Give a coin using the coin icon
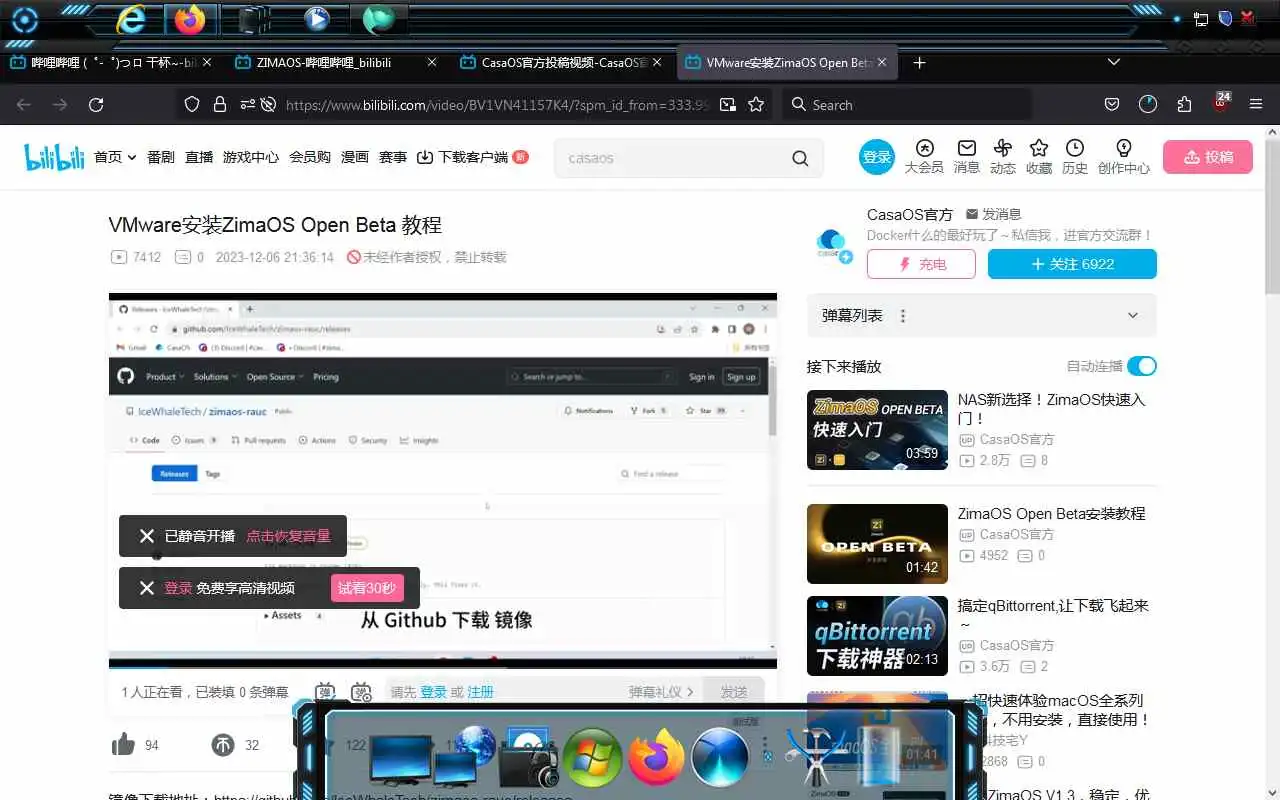 click(x=222, y=744)
